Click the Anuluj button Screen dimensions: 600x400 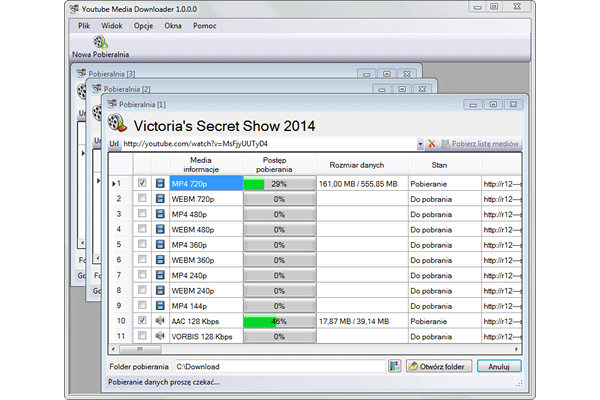(x=499, y=366)
